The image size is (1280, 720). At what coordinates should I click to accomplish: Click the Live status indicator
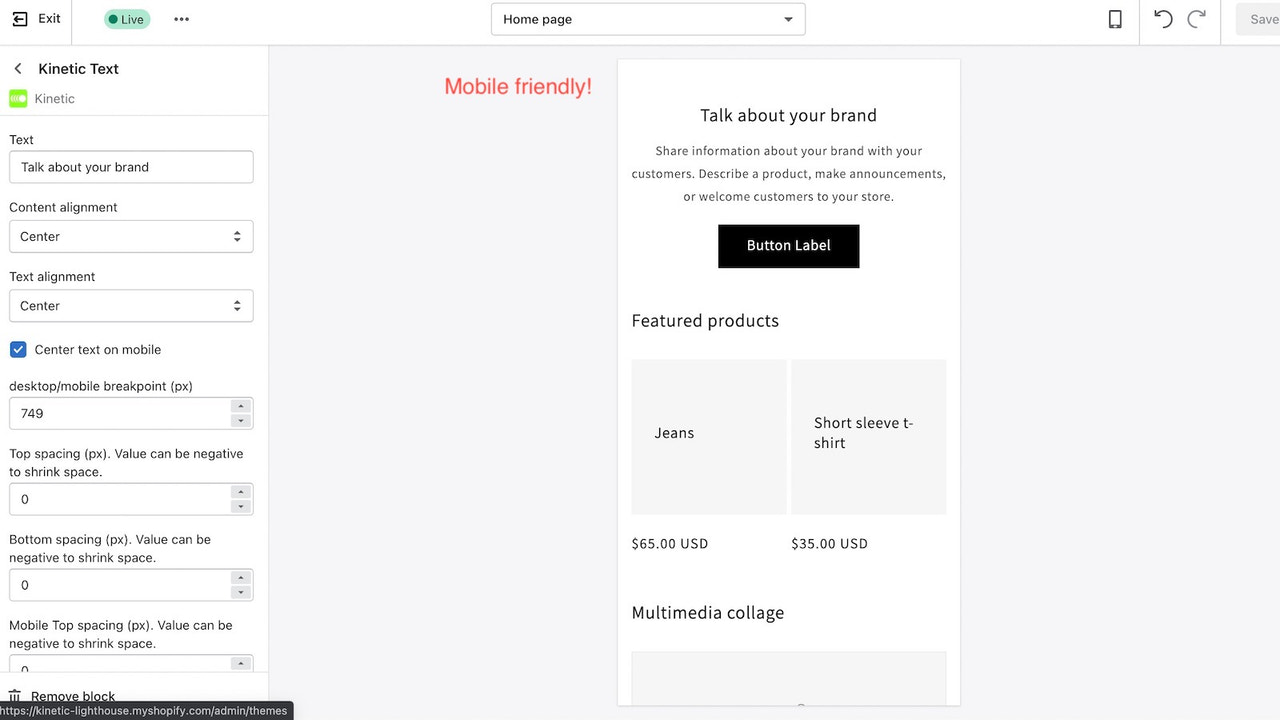tap(126, 18)
